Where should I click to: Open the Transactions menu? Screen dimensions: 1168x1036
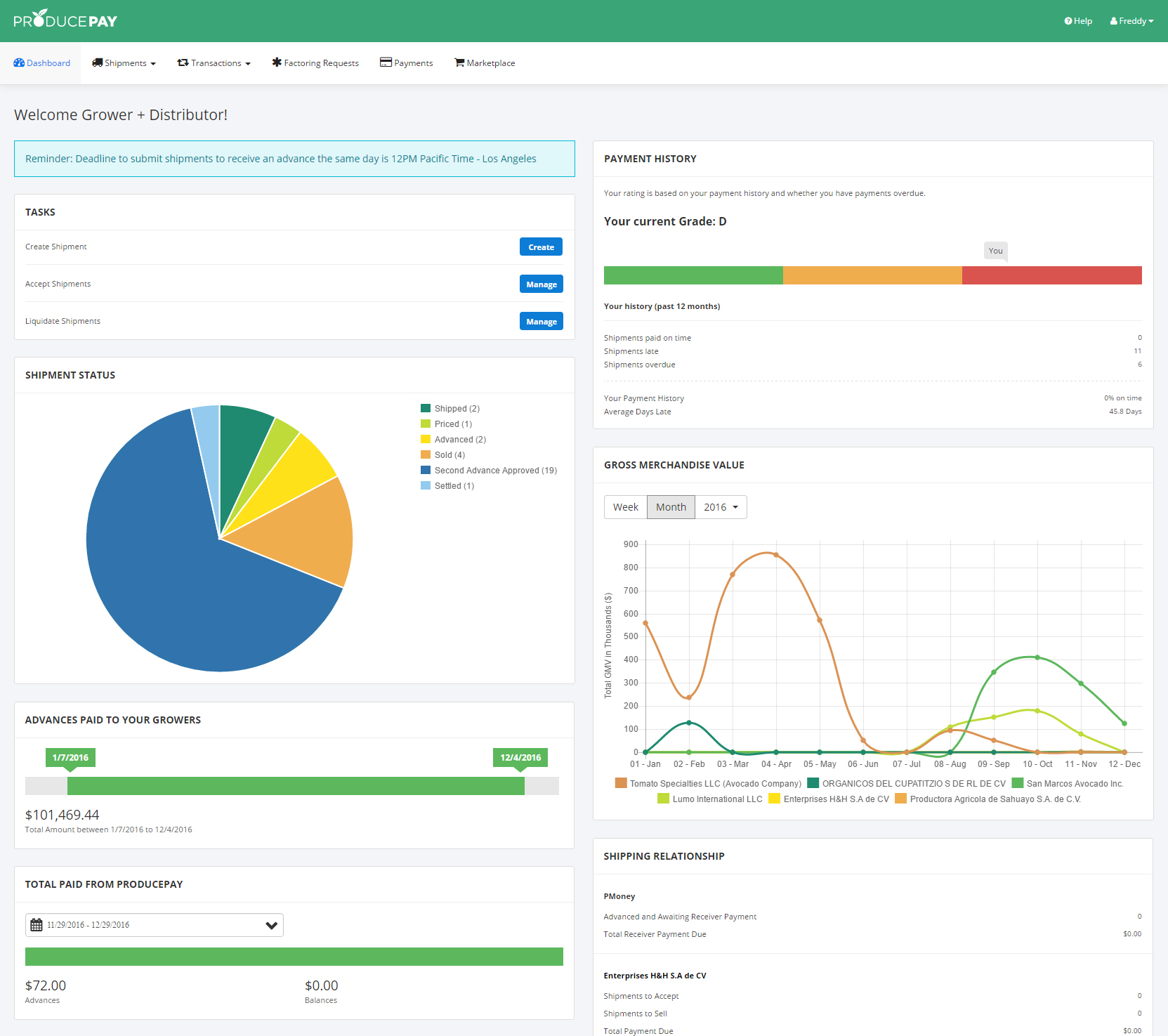pyautogui.click(x=214, y=63)
